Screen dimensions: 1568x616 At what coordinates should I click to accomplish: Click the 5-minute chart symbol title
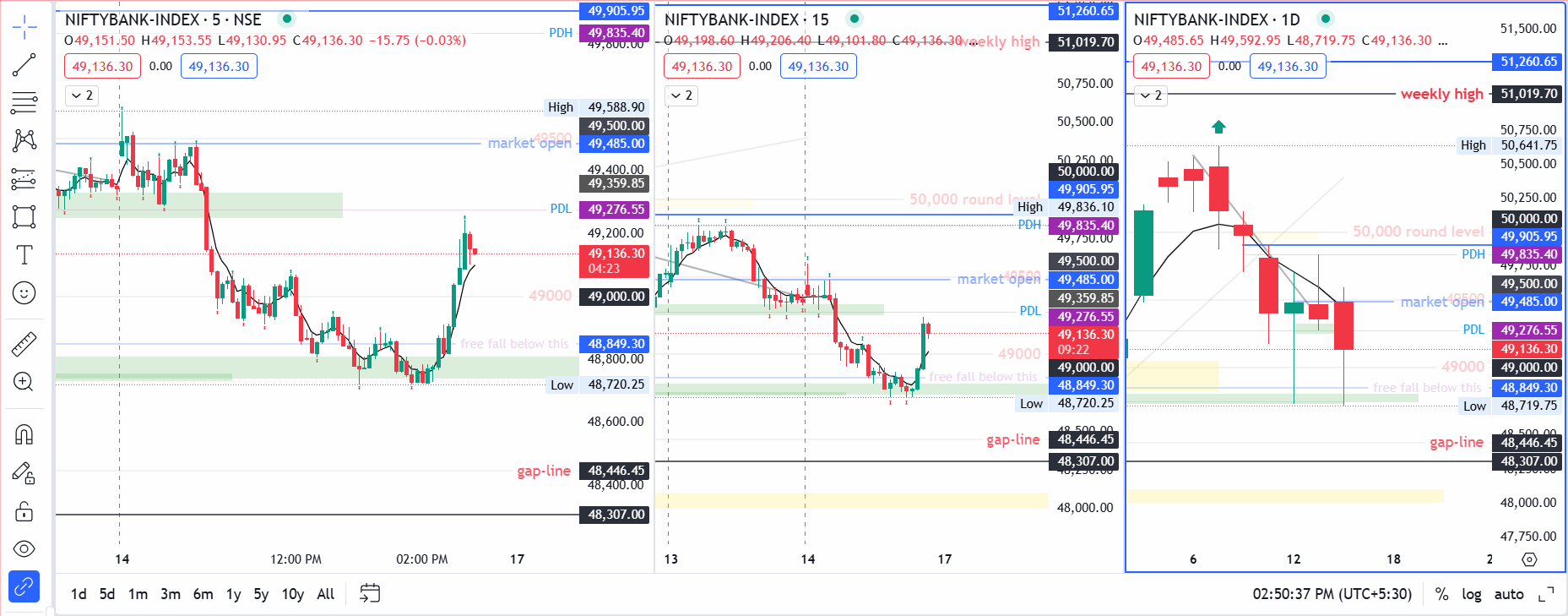click(163, 19)
